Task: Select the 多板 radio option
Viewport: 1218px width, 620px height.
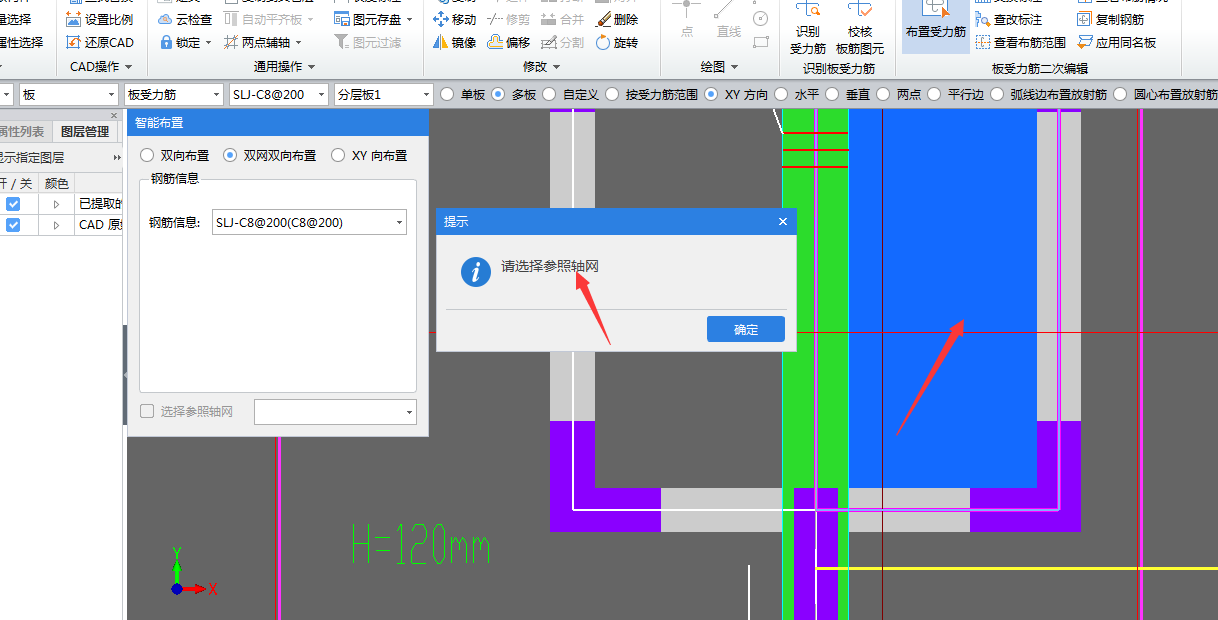Action: pyautogui.click(x=514, y=94)
